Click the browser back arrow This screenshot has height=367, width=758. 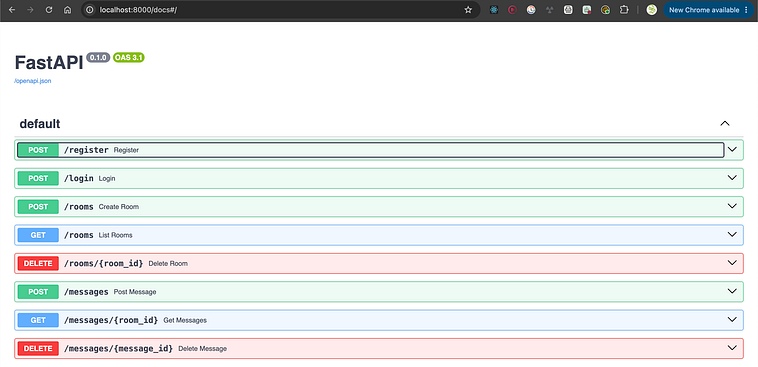coord(12,10)
